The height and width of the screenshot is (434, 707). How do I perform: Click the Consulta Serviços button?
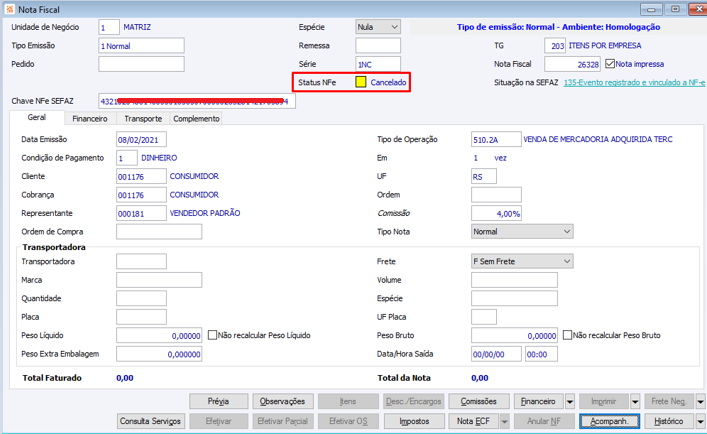(x=150, y=421)
